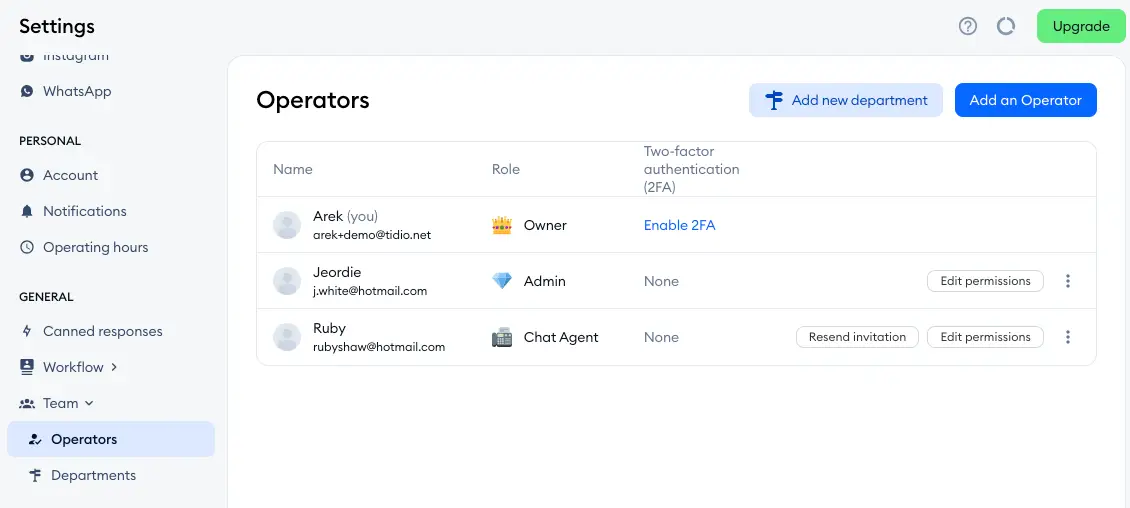The height and width of the screenshot is (508, 1130).
Task: Click the Role column header
Action: [x=505, y=169]
